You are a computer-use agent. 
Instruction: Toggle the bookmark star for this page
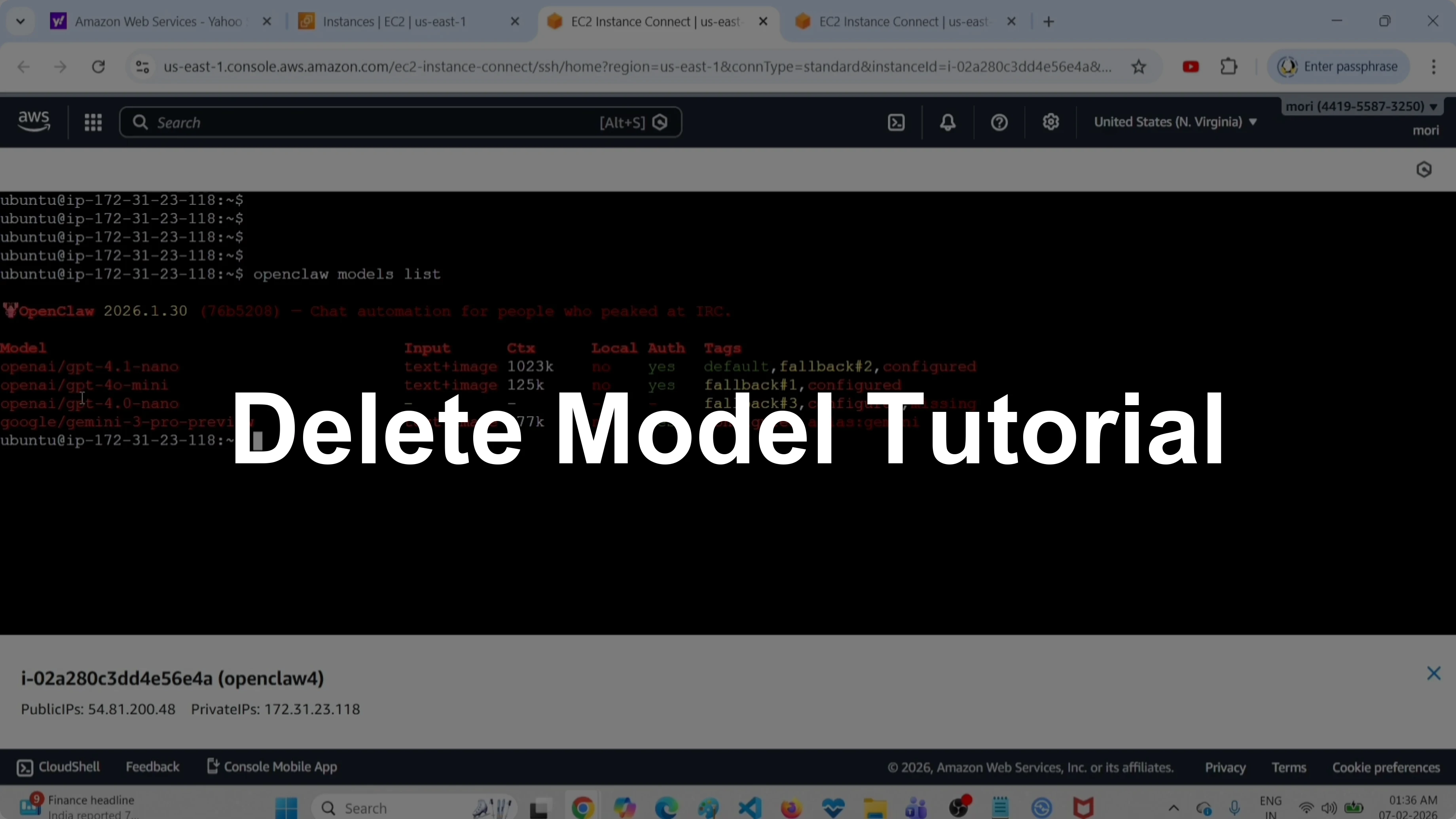point(1139,66)
